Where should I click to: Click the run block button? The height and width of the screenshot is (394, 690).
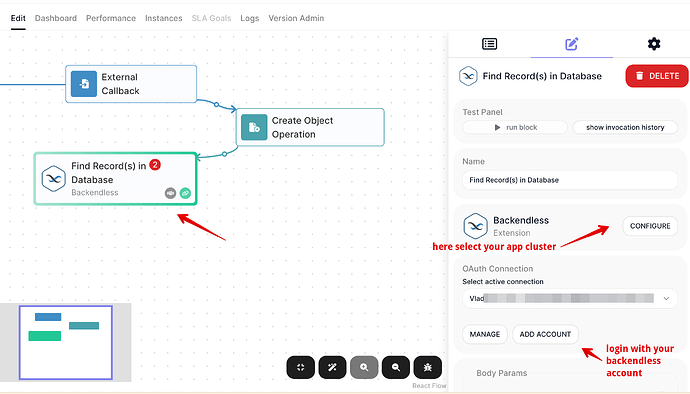point(515,127)
